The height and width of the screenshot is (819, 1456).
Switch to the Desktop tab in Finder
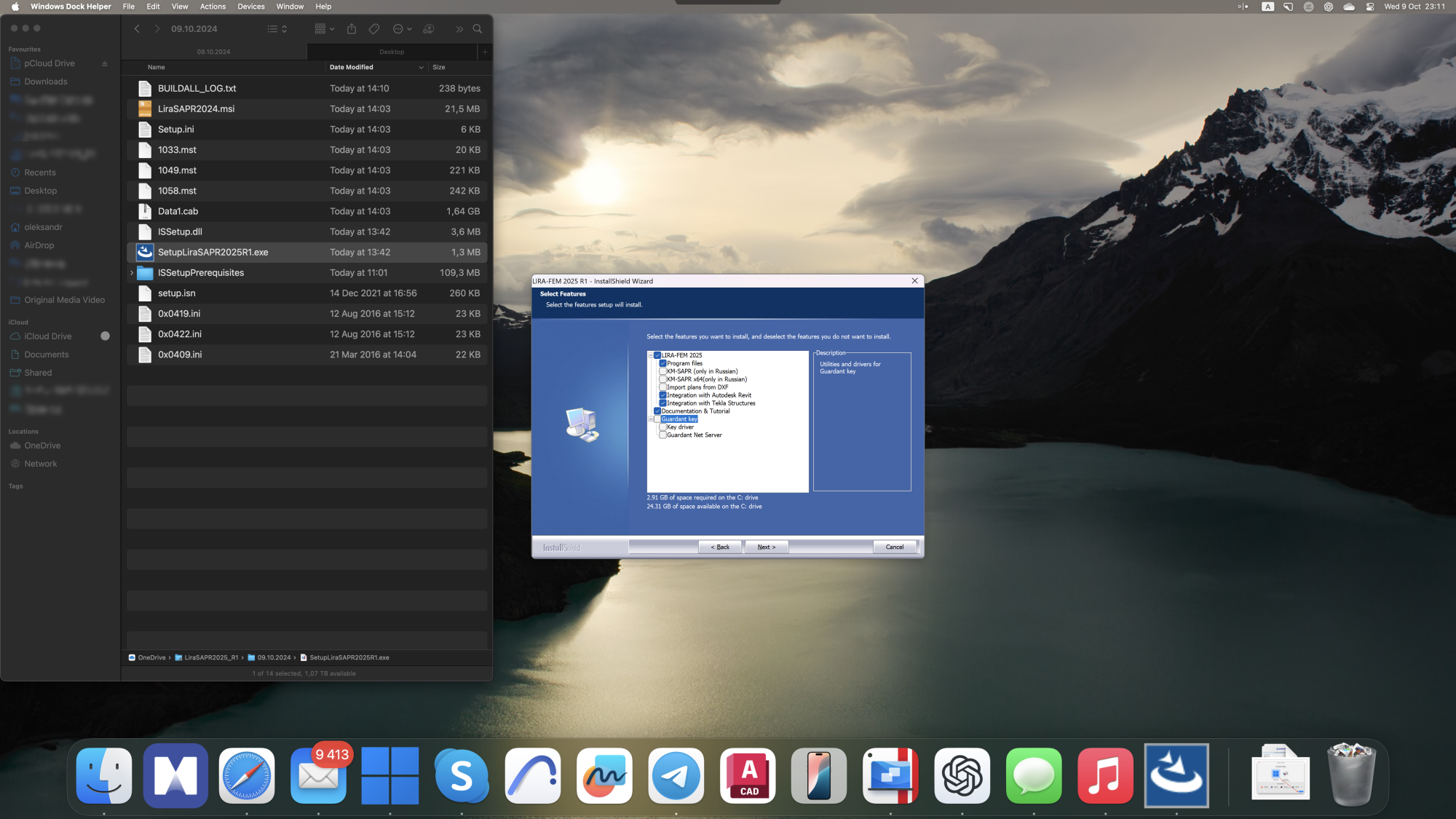(392, 52)
